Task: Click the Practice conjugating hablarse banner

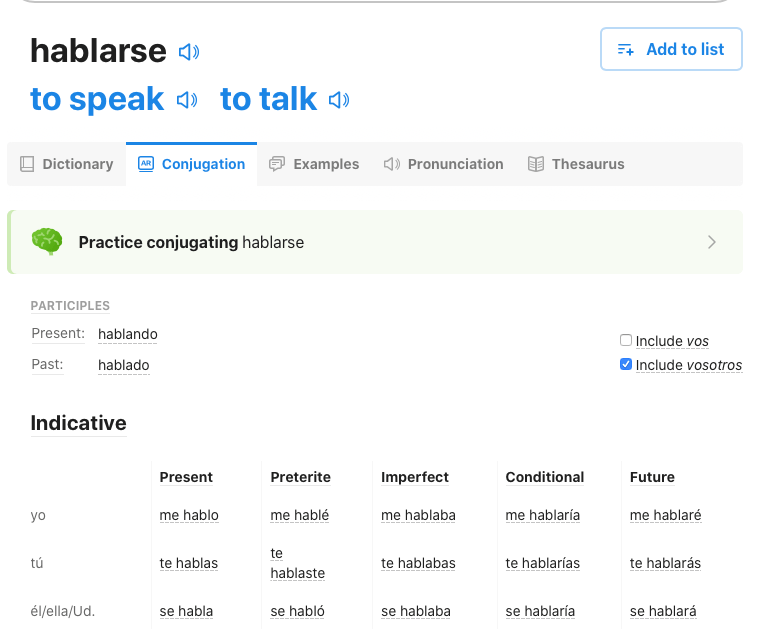Action: pyautogui.click(x=374, y=242)
